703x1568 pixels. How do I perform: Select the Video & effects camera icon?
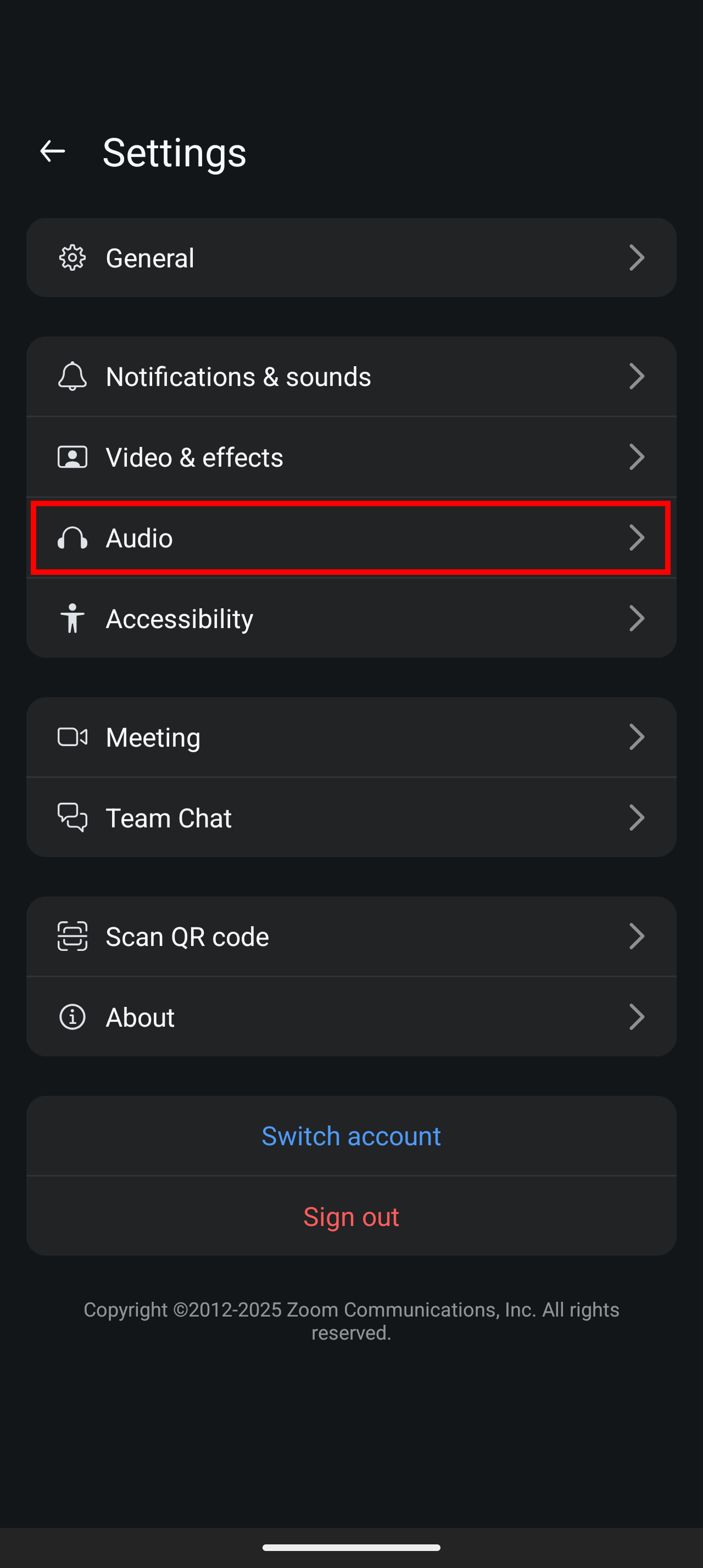(x=72, y=457)
